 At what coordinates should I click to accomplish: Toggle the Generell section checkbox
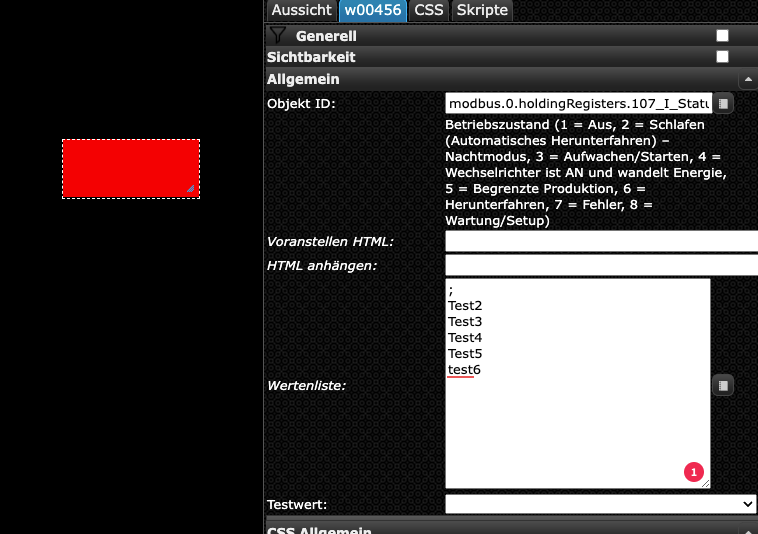[722, 36]
